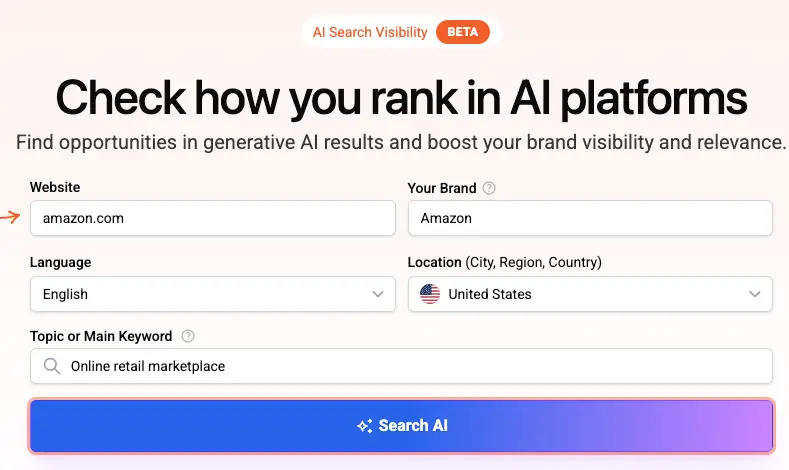Click the help icon beside Topic or Main Keyword
The image size is (789, 470).
point(188,336)
